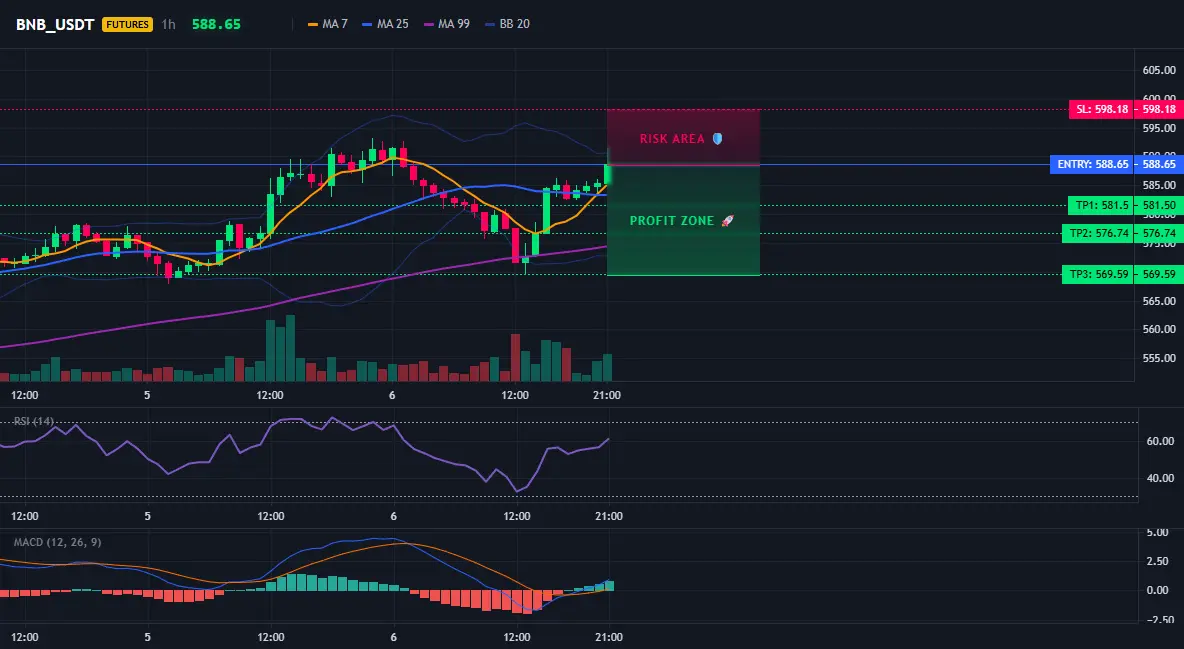
Task: Click the TP2: 576.74 target label
Action: pyautogui.click(x=1098, y=233)
